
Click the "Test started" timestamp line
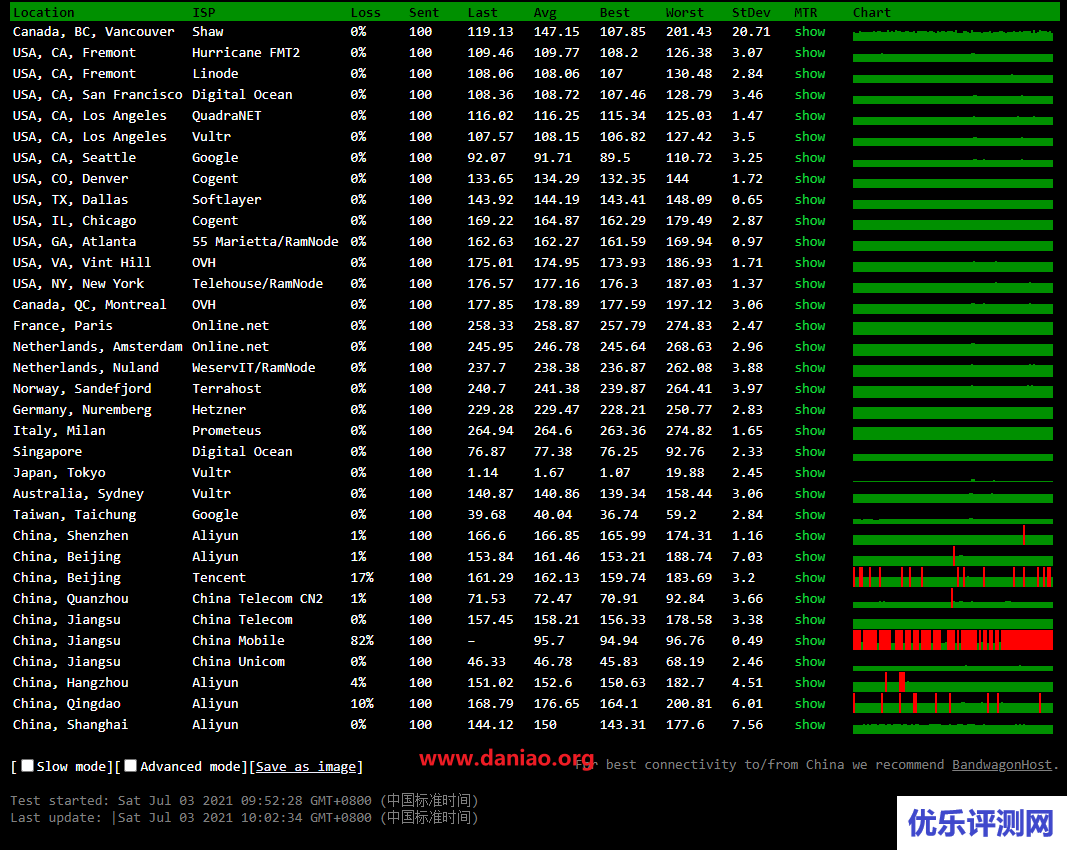click(x=244, y=800)
